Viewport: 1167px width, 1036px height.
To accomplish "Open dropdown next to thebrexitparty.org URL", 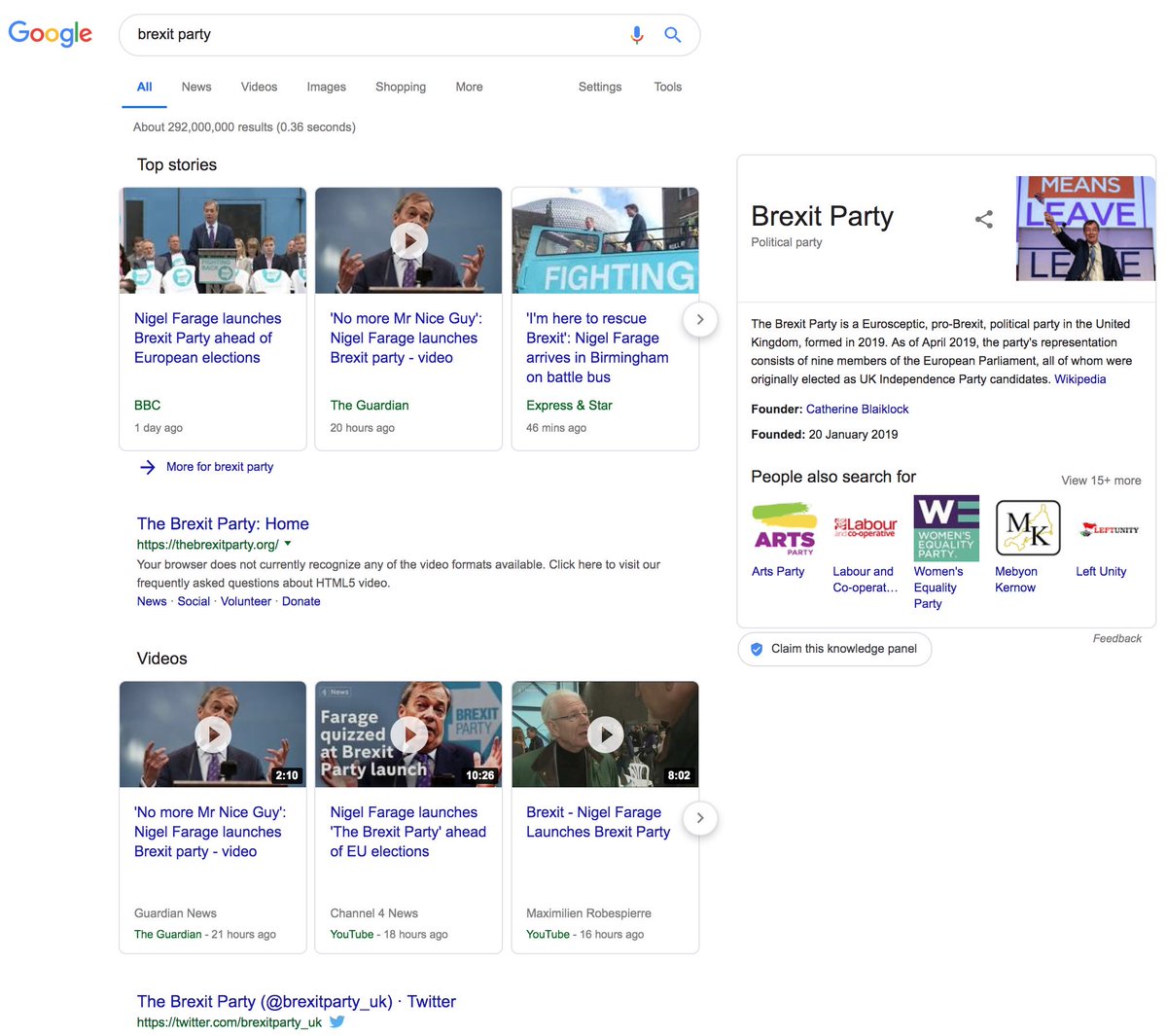I will (x=288, y=544).
